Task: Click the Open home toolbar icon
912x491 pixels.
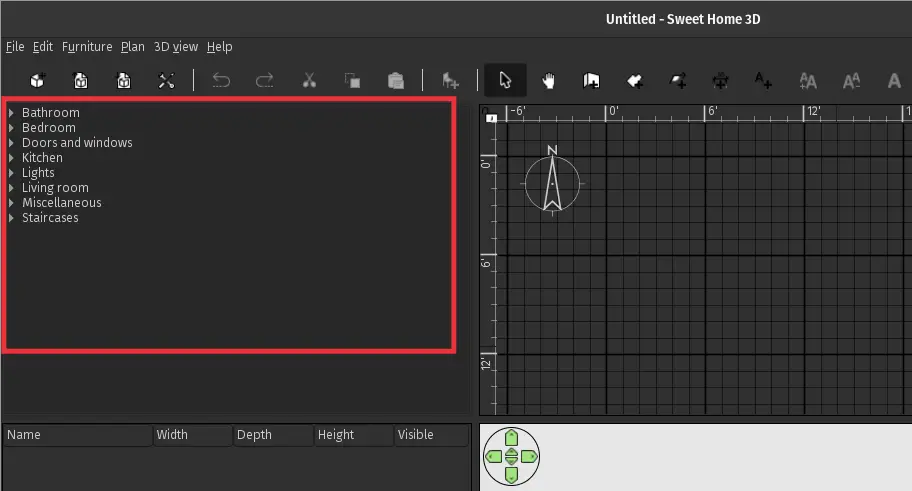Action: (x=81, y=80)
